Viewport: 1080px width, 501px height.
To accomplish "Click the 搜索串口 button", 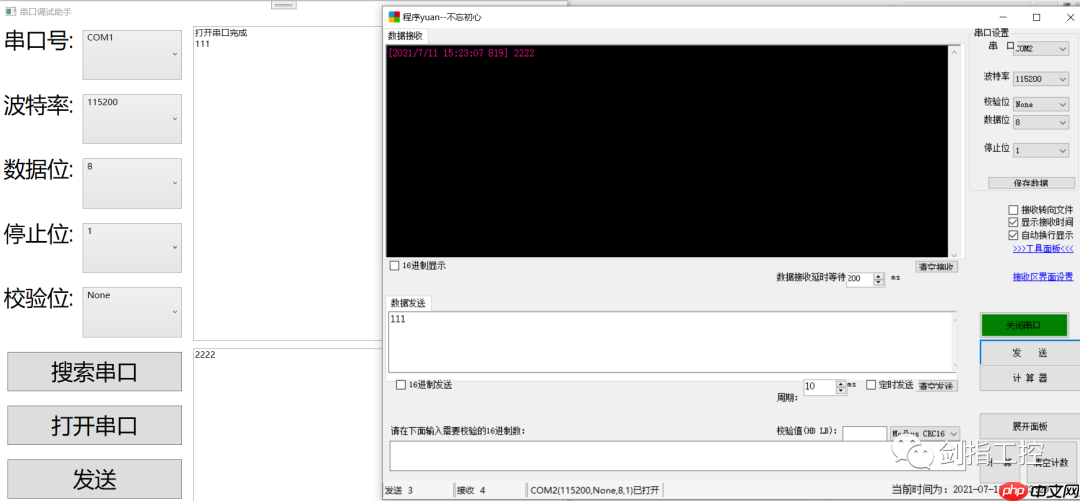I will coord(94,371).
